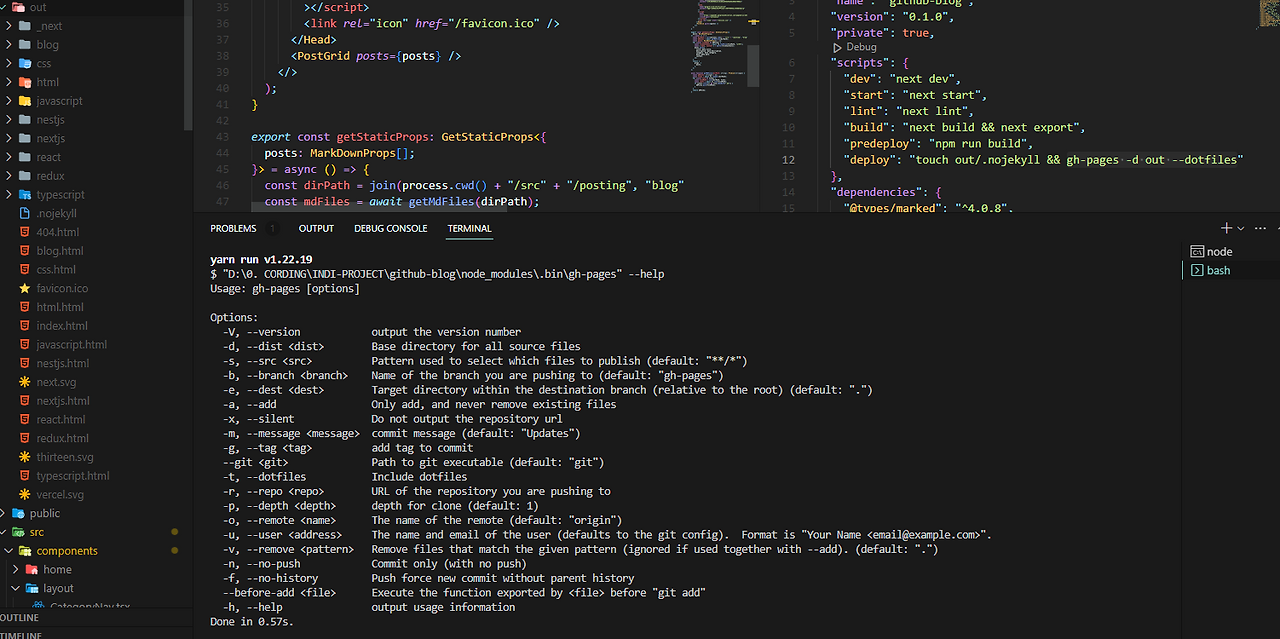
Task: Switch to the OUTPUT tab
Action: (316, 228)
